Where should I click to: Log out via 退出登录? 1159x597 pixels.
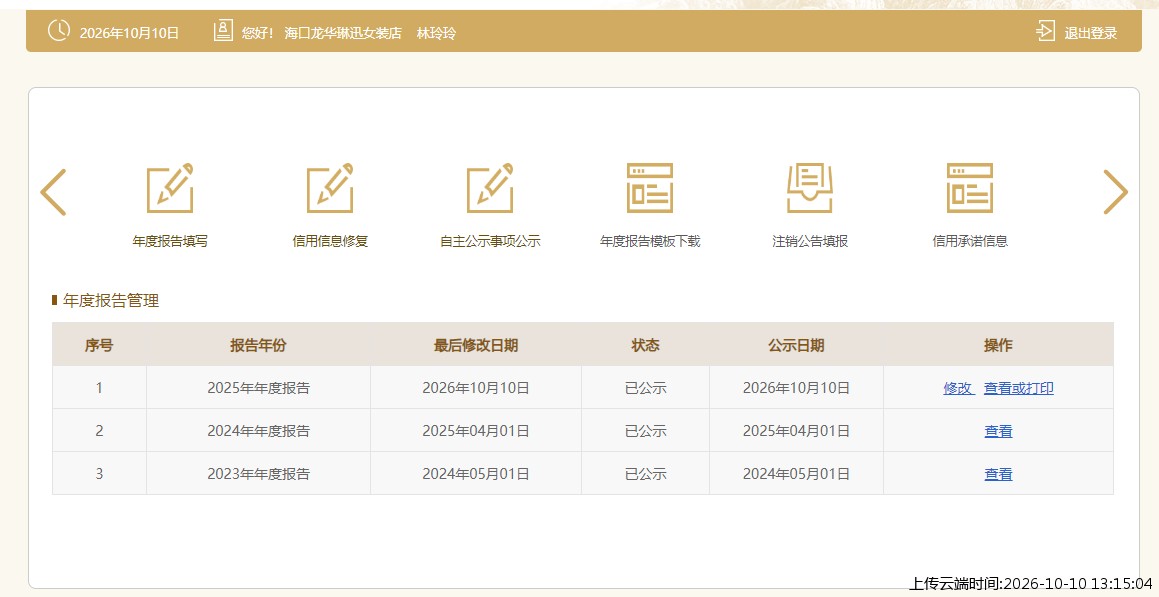tap(1090, 33)
